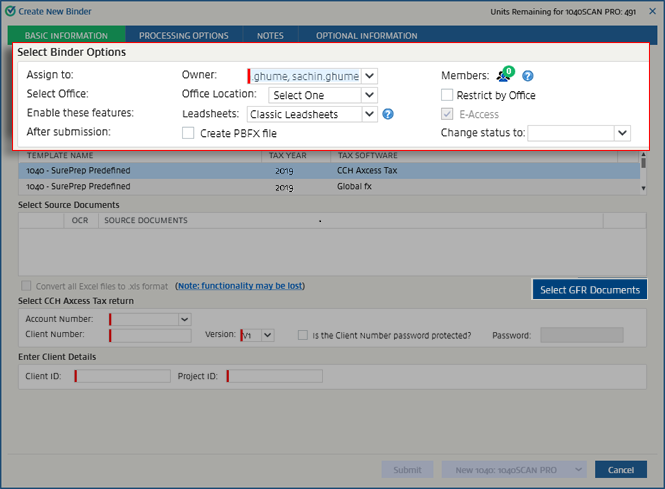Screen dimensions: 665x489
Task: Check the Create PBFX file option
Action: (188, 133)
